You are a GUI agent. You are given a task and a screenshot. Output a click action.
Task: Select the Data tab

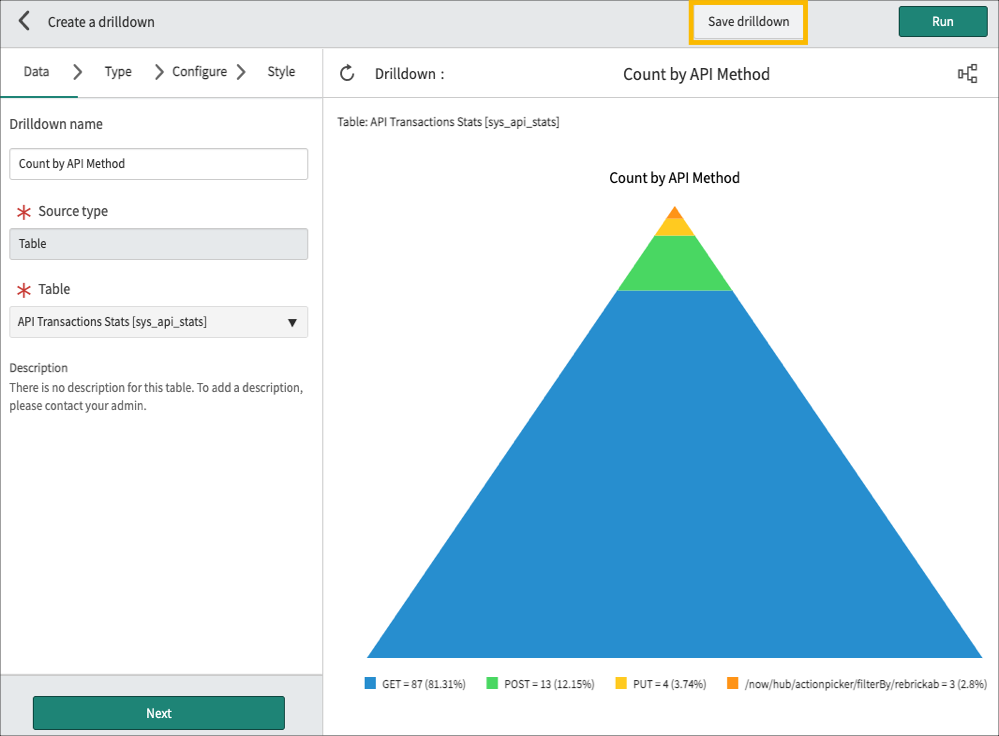click(x=37, y=71)
